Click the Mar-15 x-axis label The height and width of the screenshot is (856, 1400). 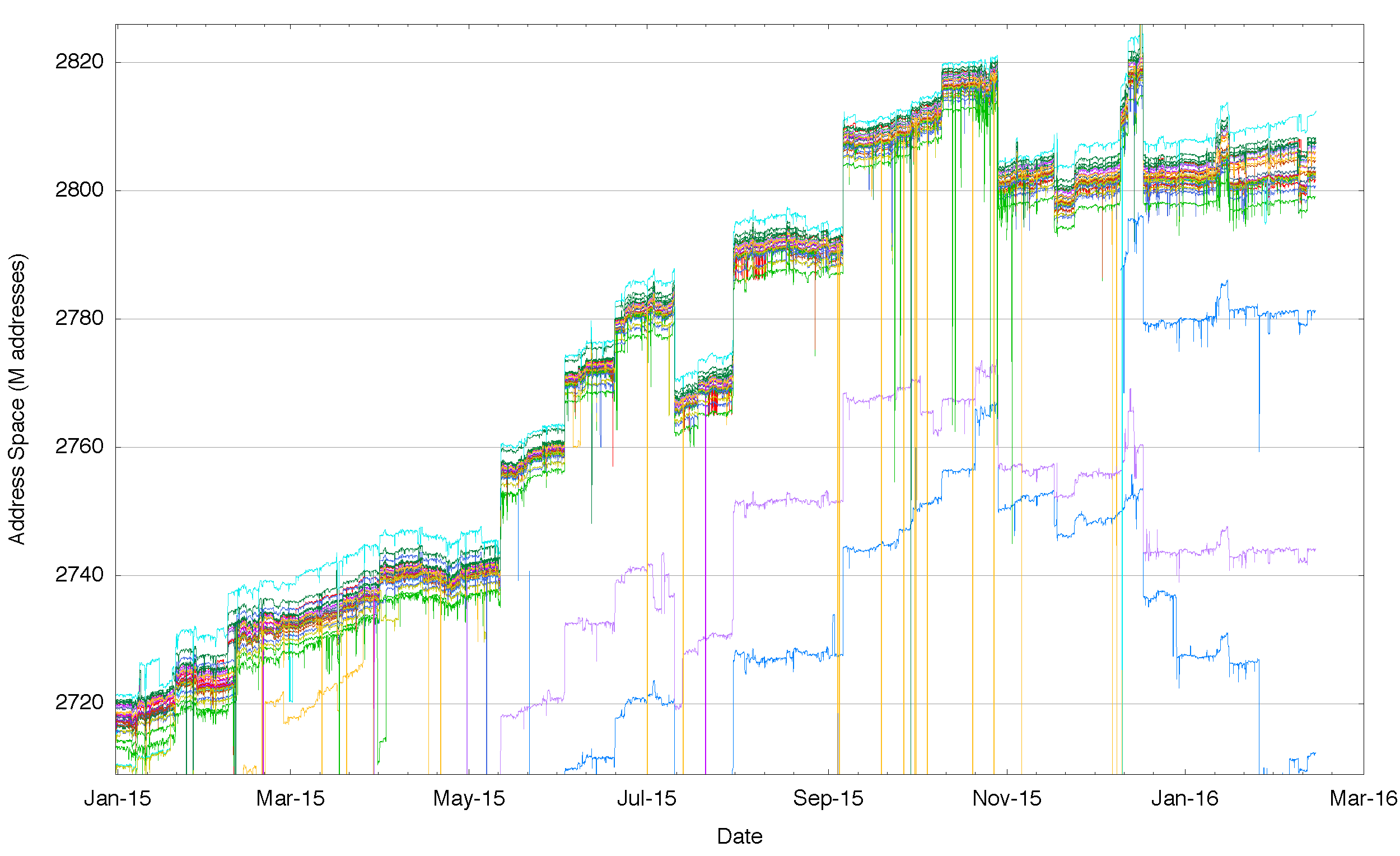[x=290, y=799]
